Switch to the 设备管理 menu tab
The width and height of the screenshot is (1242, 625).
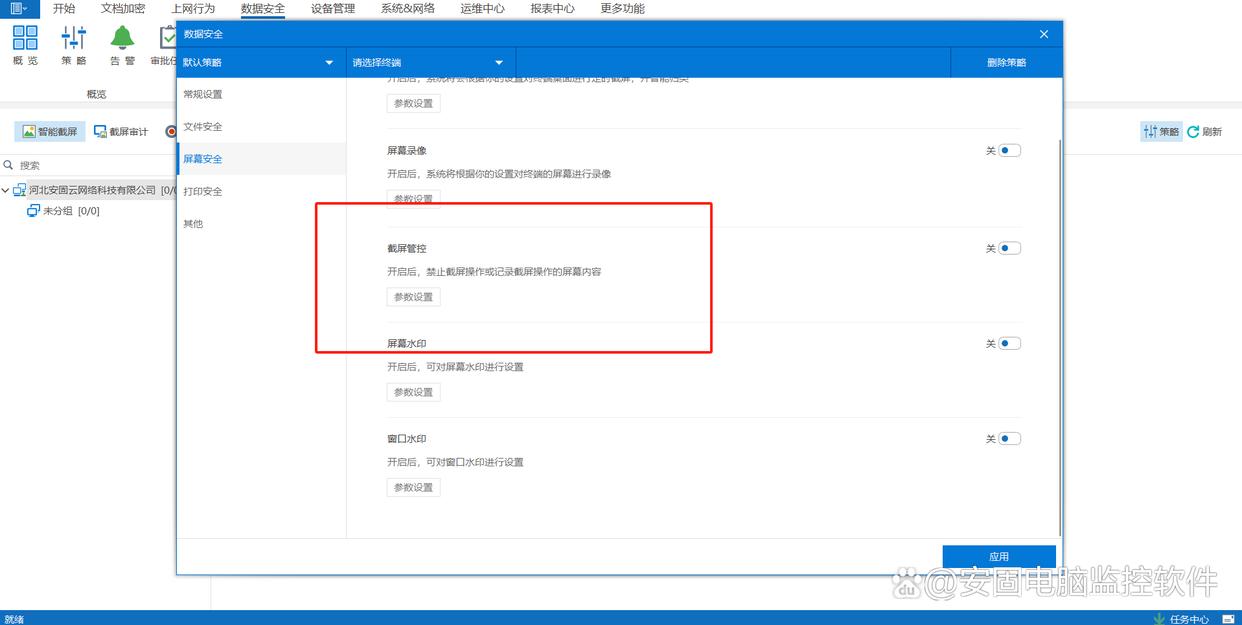coord(333,8)
